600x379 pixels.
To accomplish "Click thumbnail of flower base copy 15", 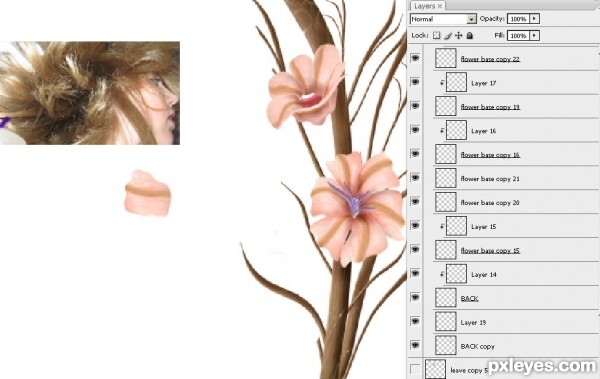I will click(446, 250).
